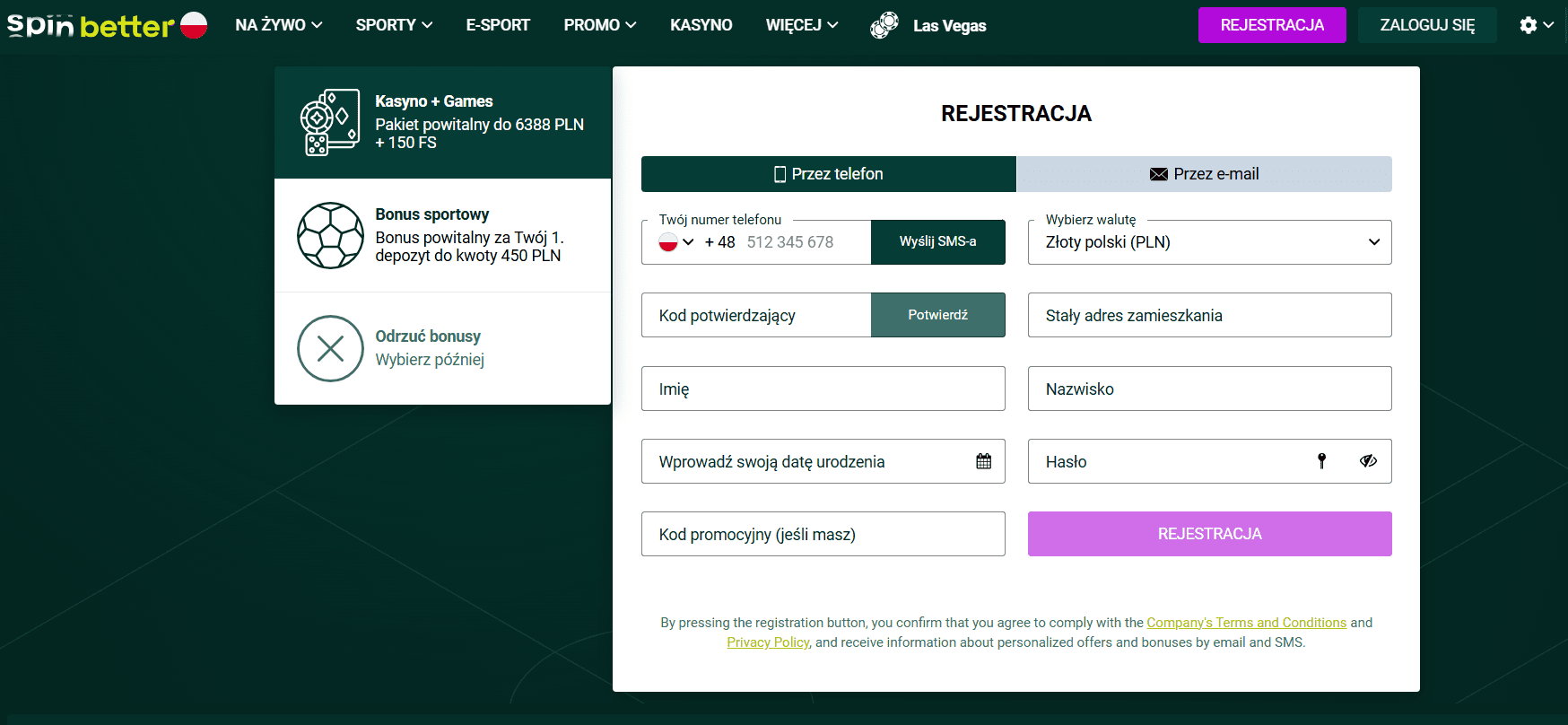Open the WIĘCEJ navigation menu
Screen dimensions: 1568x725
tap(801, 25)
